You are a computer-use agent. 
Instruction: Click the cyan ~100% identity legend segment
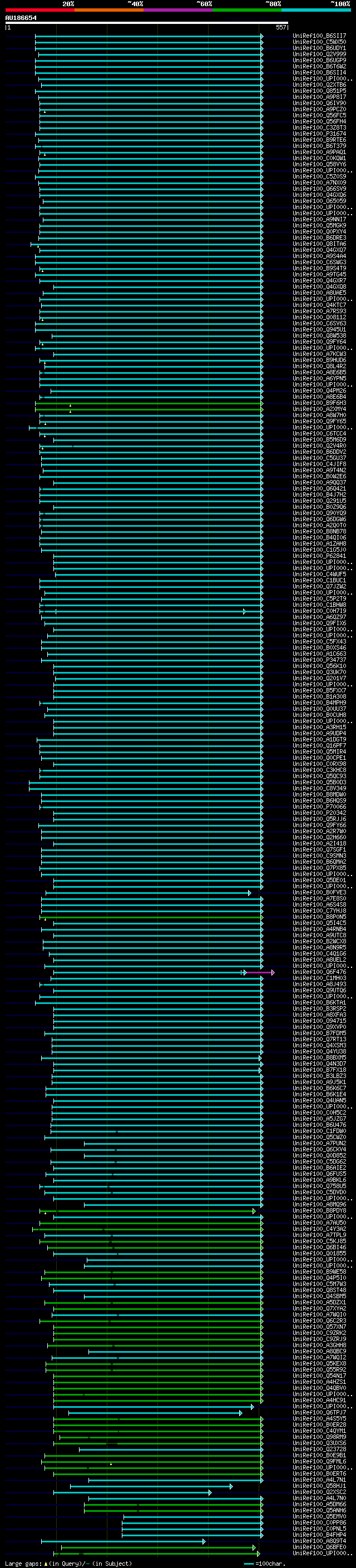point(316,10)
